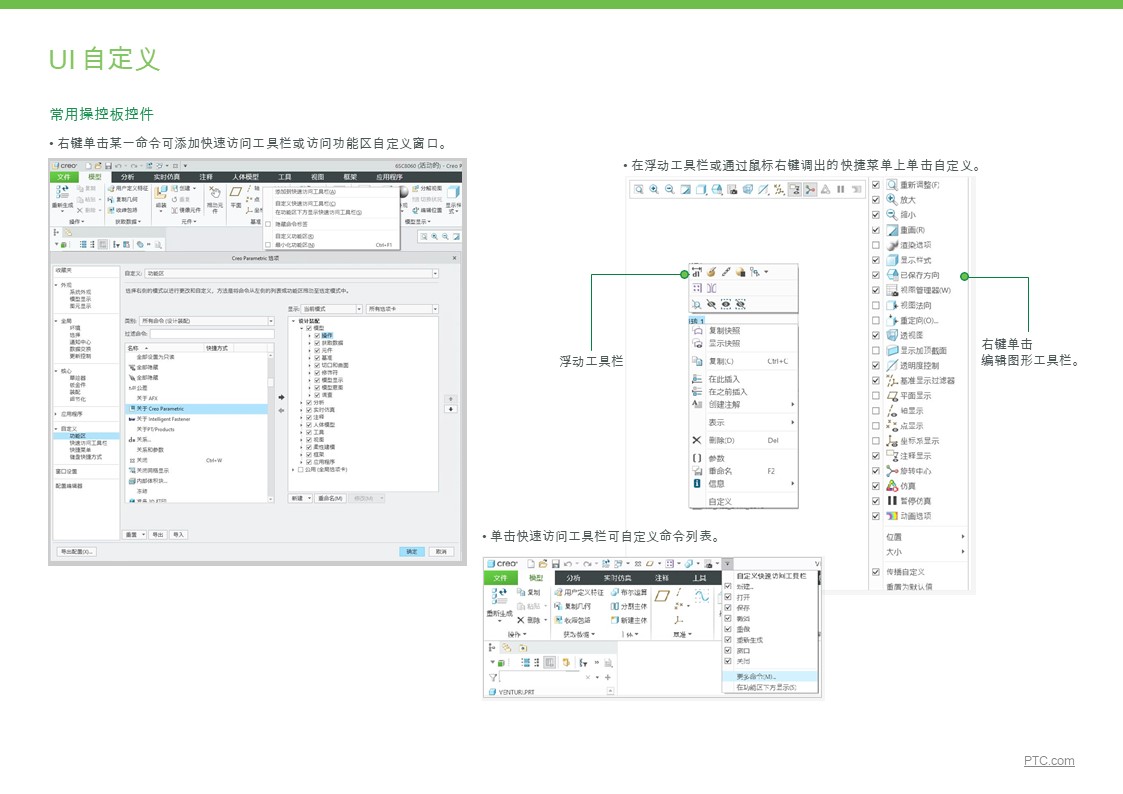The image size is (1123, 794).
Task: Click 导出配置 button in options dialog
Action: click(x=77, y=552)
